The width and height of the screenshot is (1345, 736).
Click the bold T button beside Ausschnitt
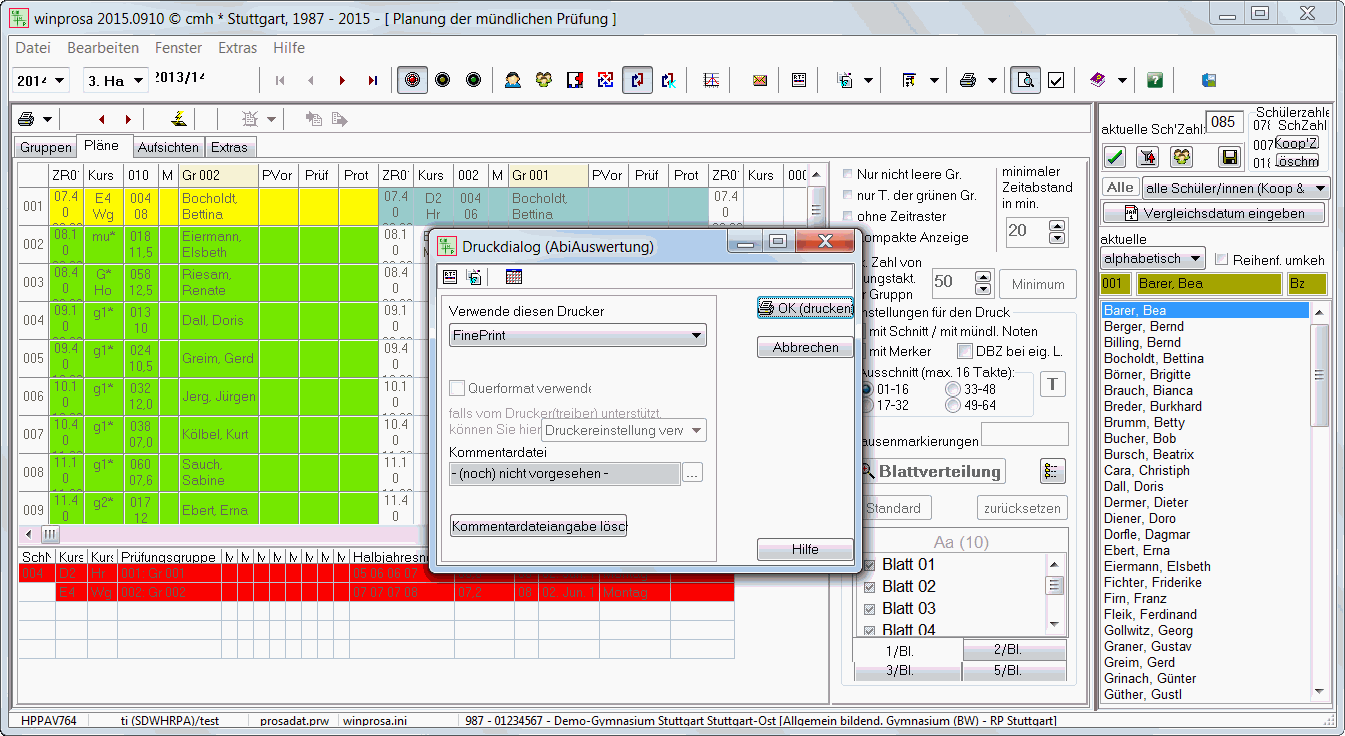click(1053, 385)
